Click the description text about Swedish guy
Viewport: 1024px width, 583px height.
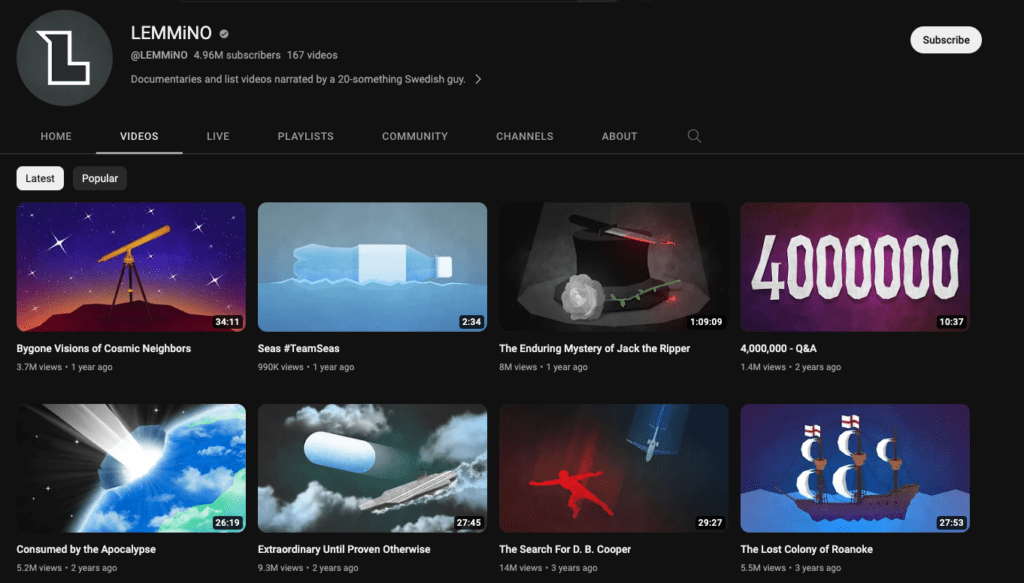pyautogui.click(x=298, y=79)
